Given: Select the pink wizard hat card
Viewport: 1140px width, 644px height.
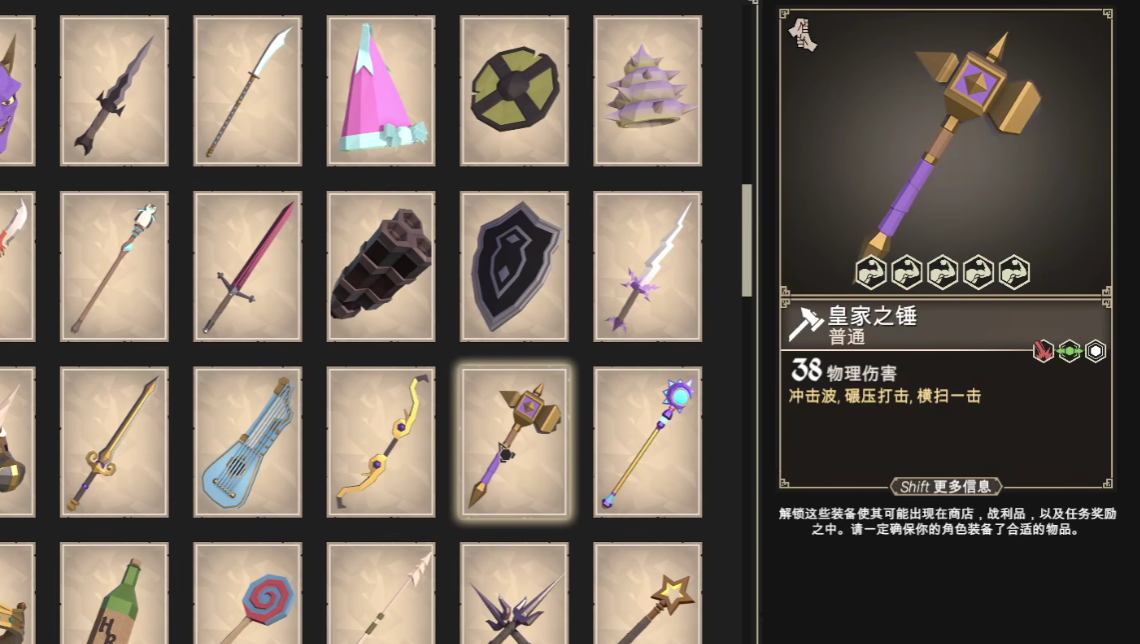Looking at the screenshot, I should pos(381,91).
